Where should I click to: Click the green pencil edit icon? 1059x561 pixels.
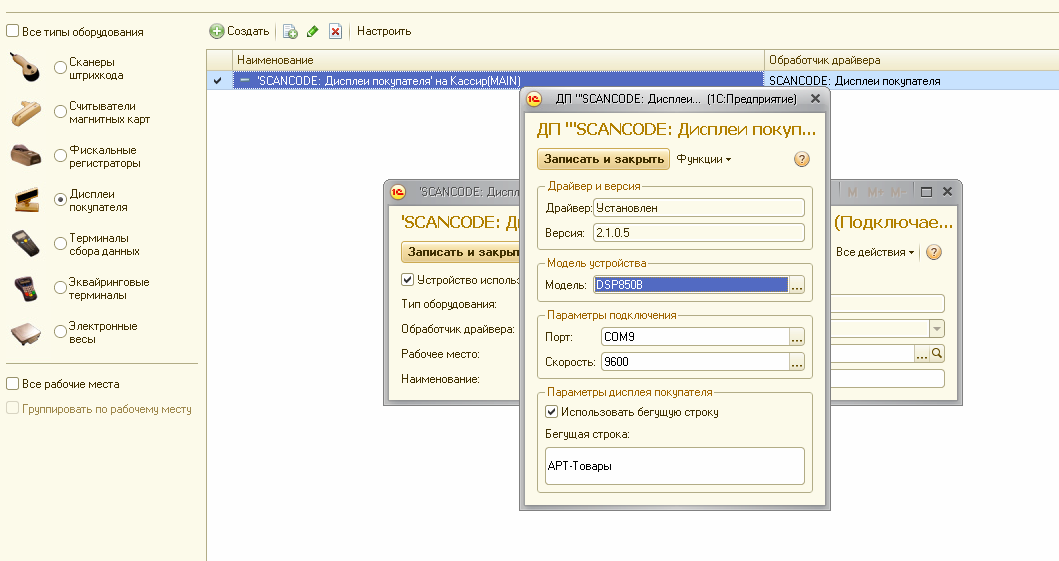click(313, 31)
